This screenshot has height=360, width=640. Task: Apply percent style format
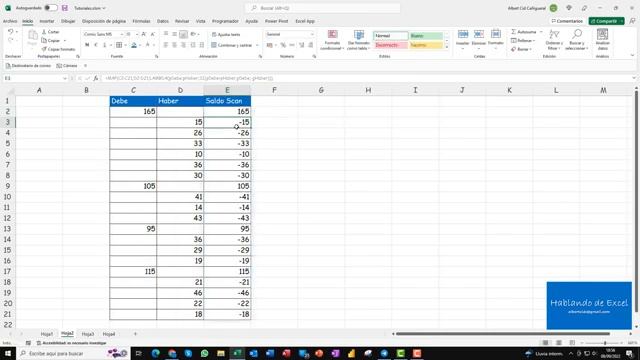click(283, 45)
